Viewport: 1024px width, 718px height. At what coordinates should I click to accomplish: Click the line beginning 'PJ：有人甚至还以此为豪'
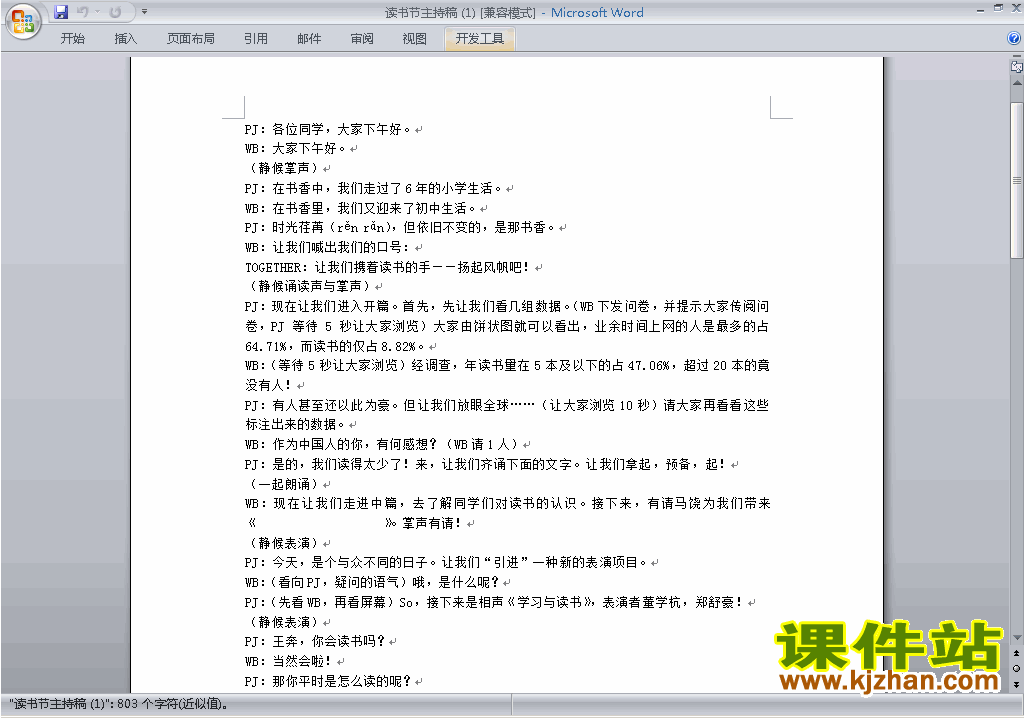pos(507,405)
